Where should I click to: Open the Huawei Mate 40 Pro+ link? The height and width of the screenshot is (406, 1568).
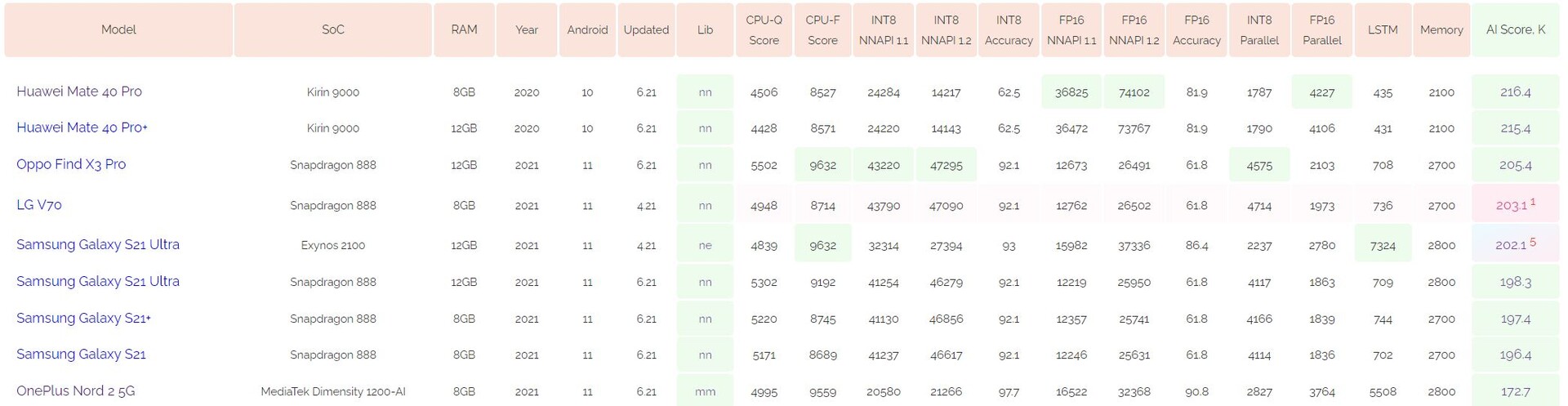click(82, 127)
